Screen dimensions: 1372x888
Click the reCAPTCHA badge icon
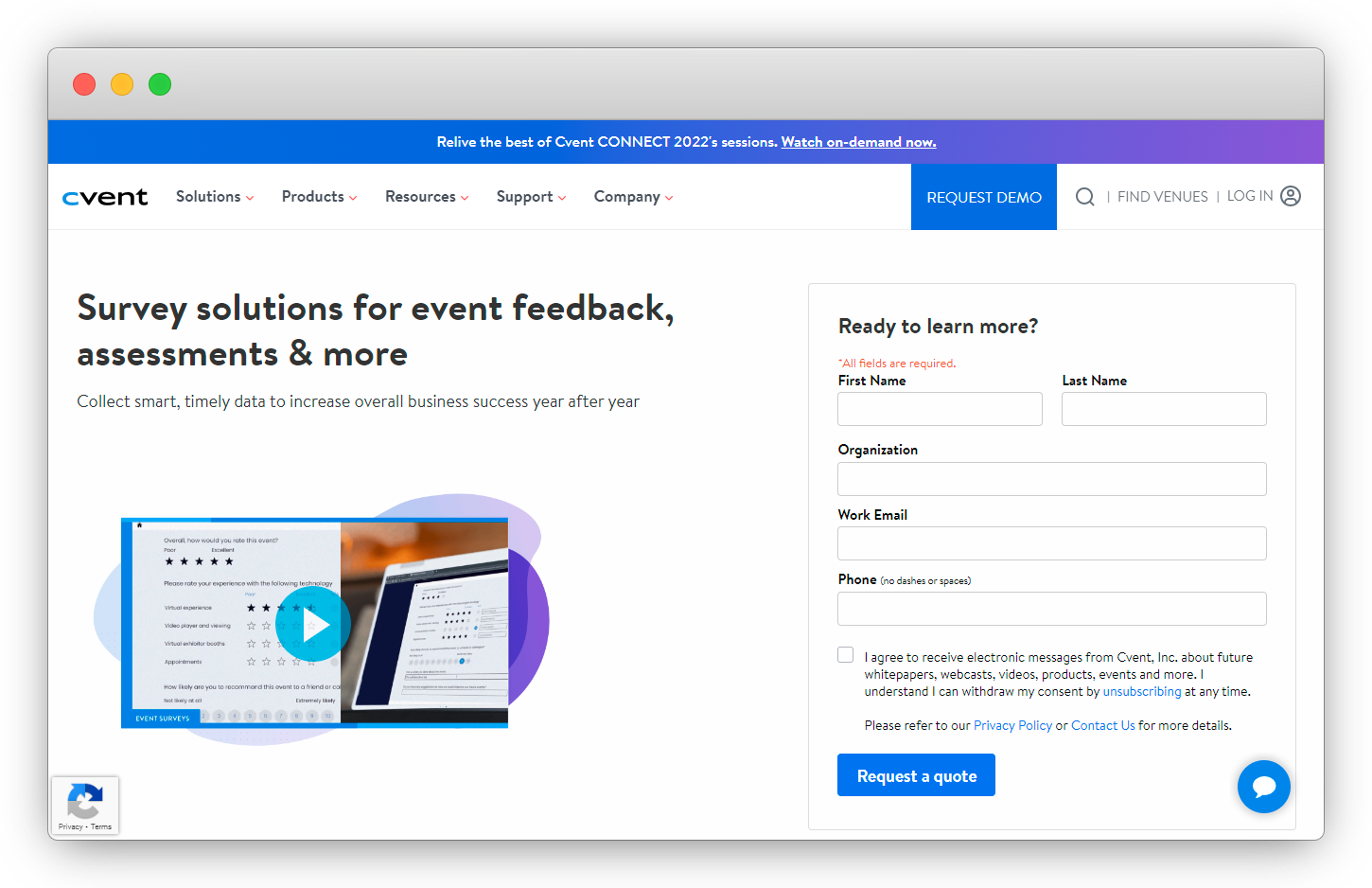tap(85, 802)
